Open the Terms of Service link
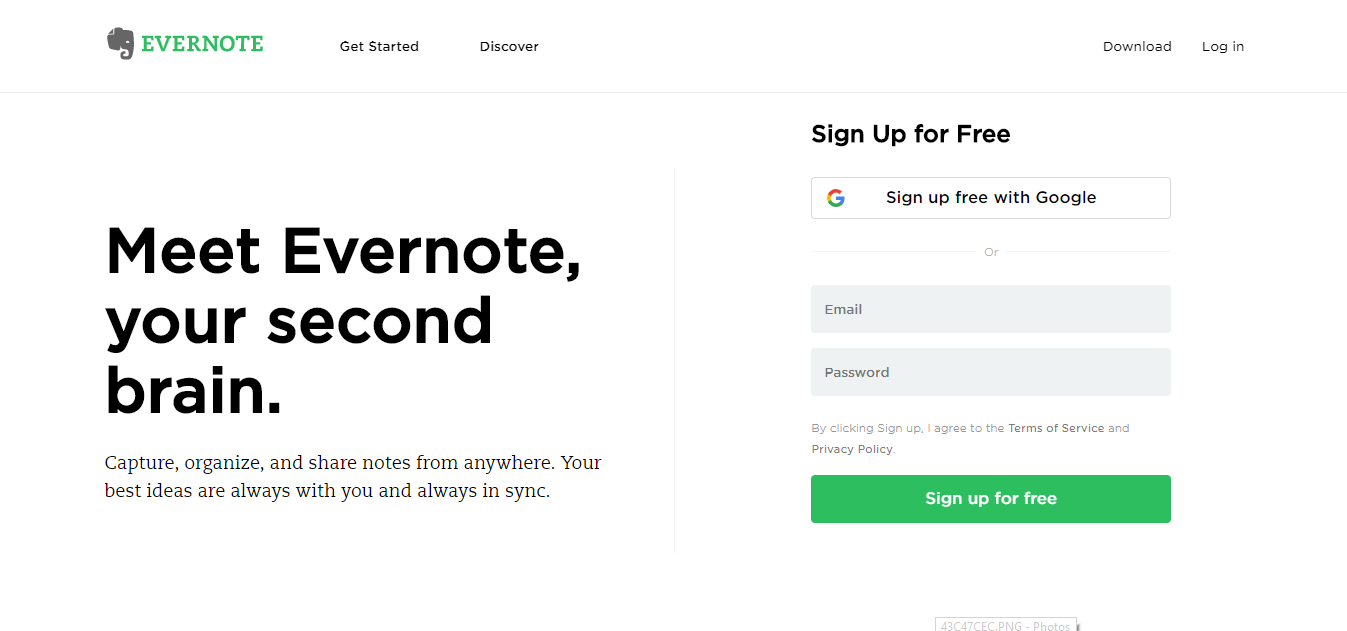This screenshot has width=1347, height=631. pyautogui.click(x=1056, y=428)
